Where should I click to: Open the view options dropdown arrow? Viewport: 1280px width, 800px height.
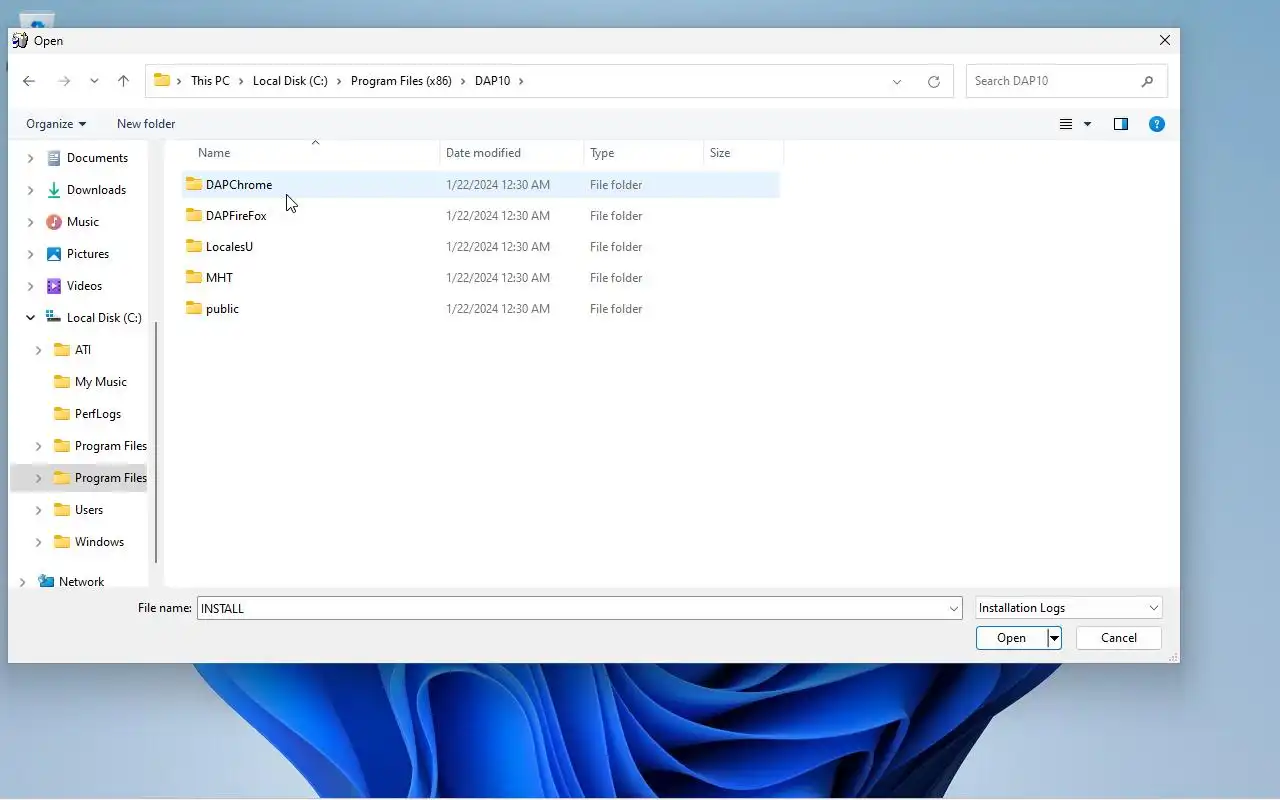click(x=1087, y=124)
